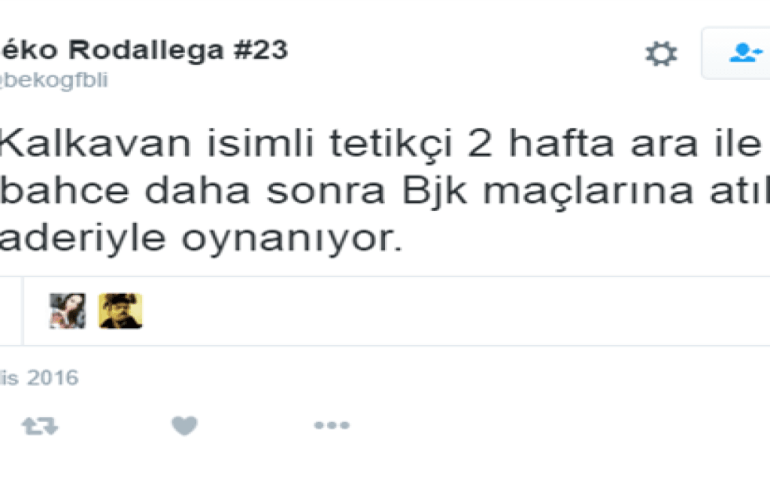The height and width of the screenshot is (485, 770).
Task: Click the word oynanıyor in tweet
Action: 292,240
